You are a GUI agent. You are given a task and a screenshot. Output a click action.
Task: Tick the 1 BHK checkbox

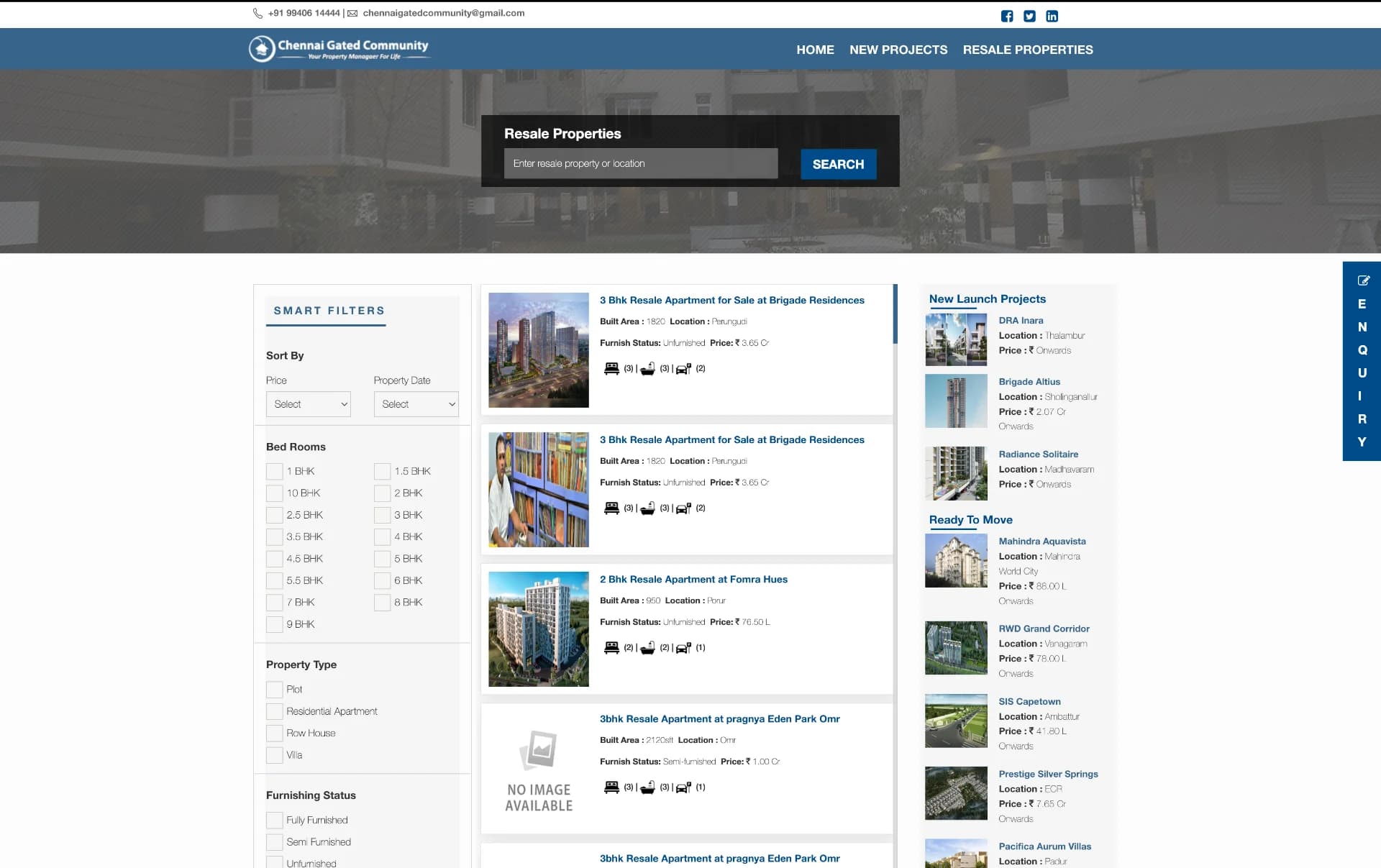tap(274, 471)
